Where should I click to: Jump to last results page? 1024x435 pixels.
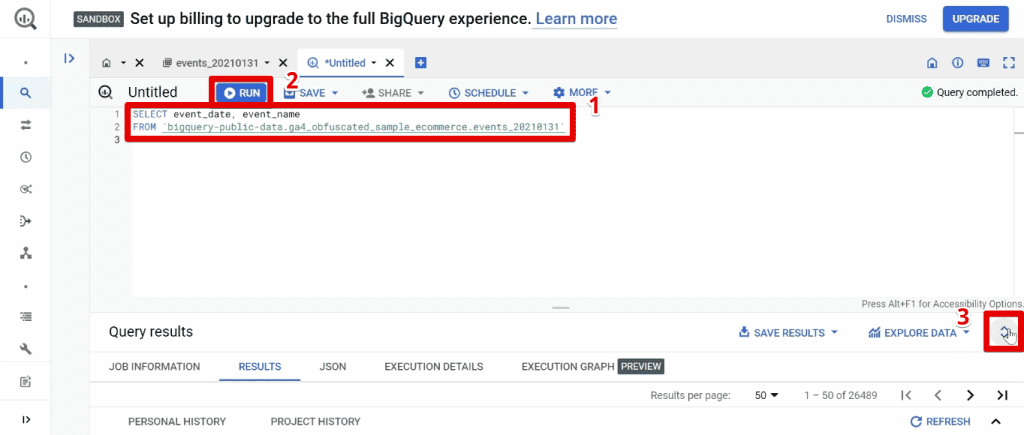coord(1002,395)
